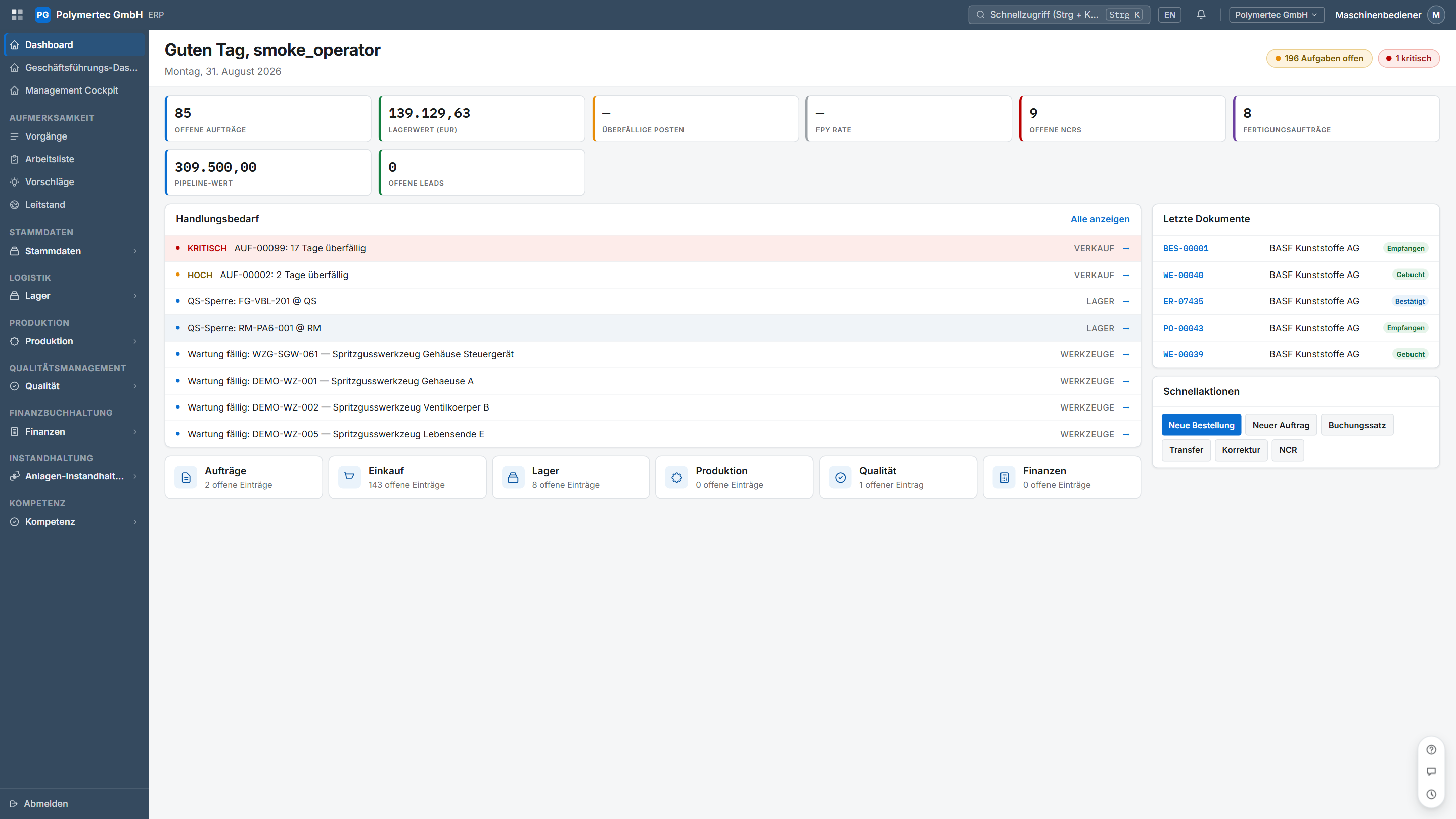Click the Alle anzeigen link
This screenshot has height=819, width=1456.
[1100, 219]
